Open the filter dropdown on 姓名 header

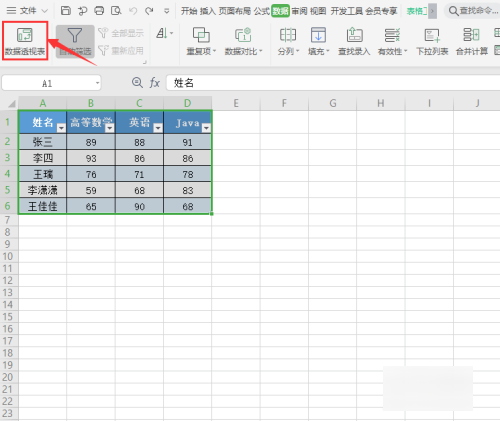[x=61, y=128]
